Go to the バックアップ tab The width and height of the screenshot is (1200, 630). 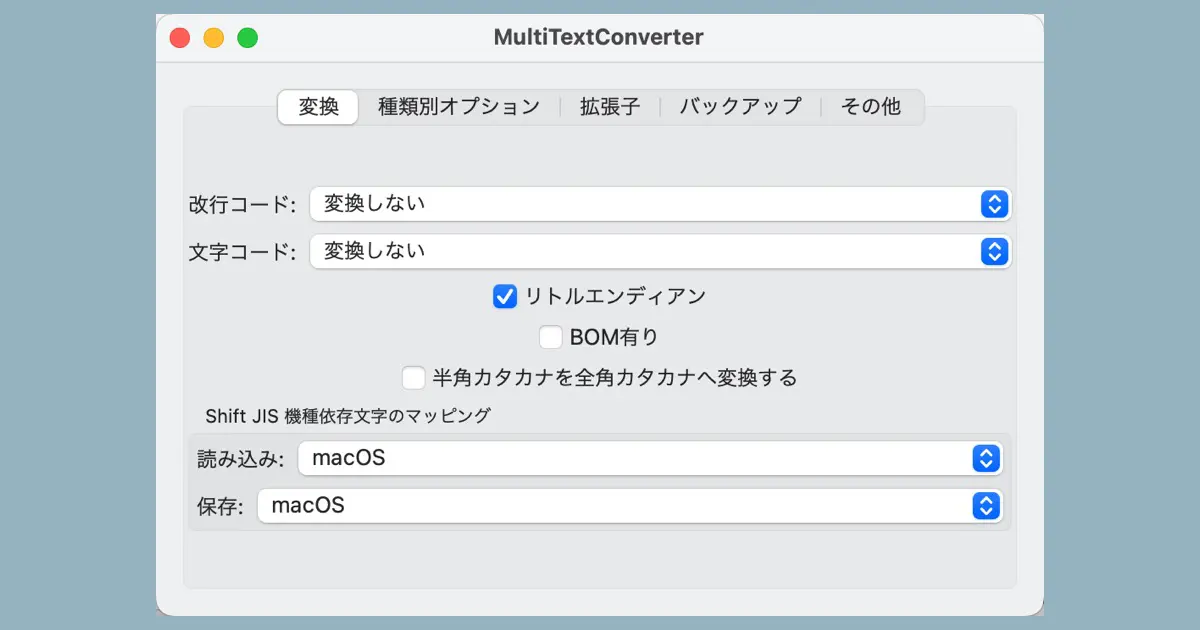[740, 107]
